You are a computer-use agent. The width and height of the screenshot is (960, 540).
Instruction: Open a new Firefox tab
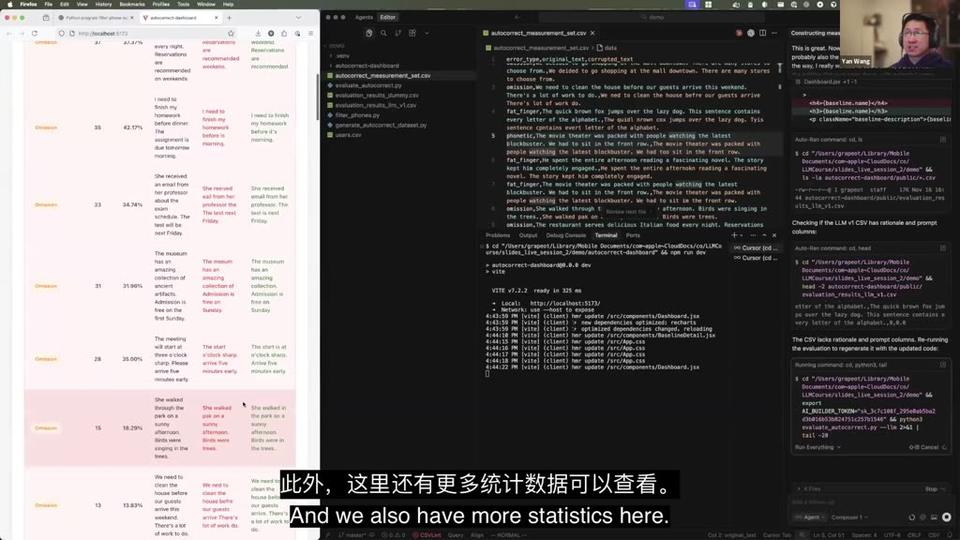(229, 18)
